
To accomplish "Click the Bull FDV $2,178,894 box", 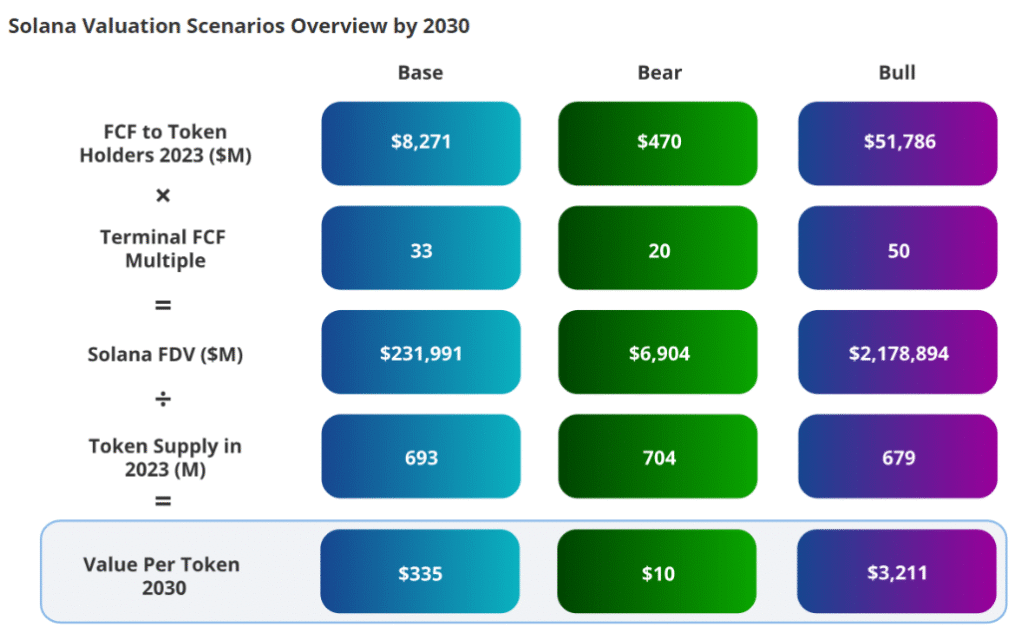I will (898, 353).
